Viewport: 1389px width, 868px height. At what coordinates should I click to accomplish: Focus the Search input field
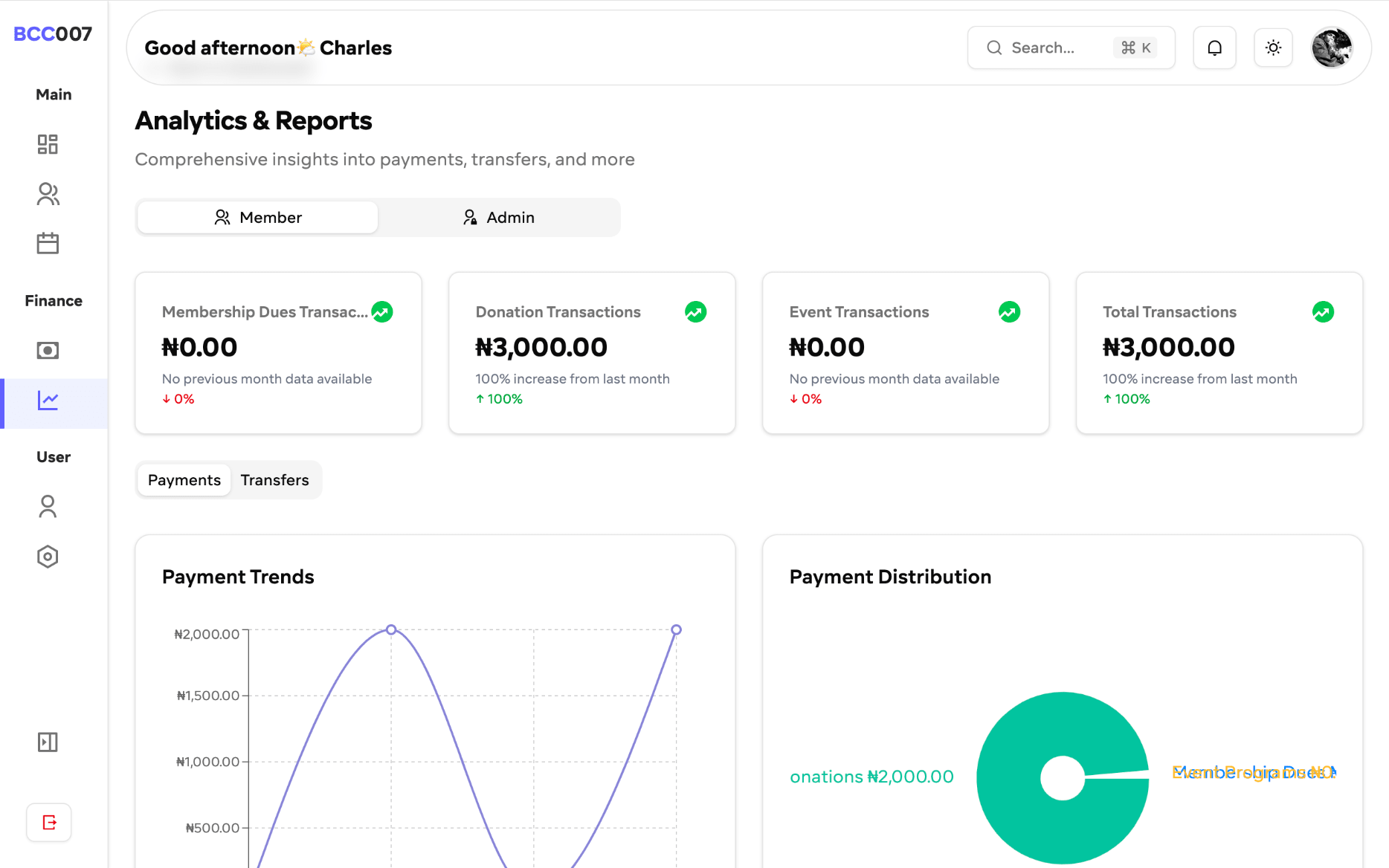pos(1071,48)
